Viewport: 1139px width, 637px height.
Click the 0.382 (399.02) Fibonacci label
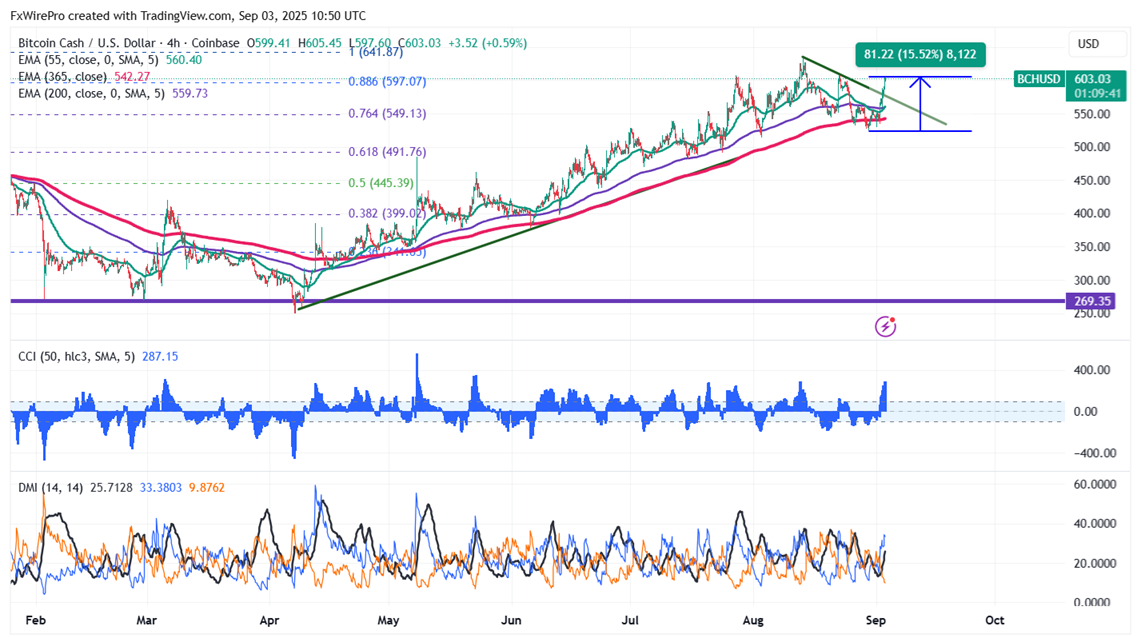click(387, 214)
